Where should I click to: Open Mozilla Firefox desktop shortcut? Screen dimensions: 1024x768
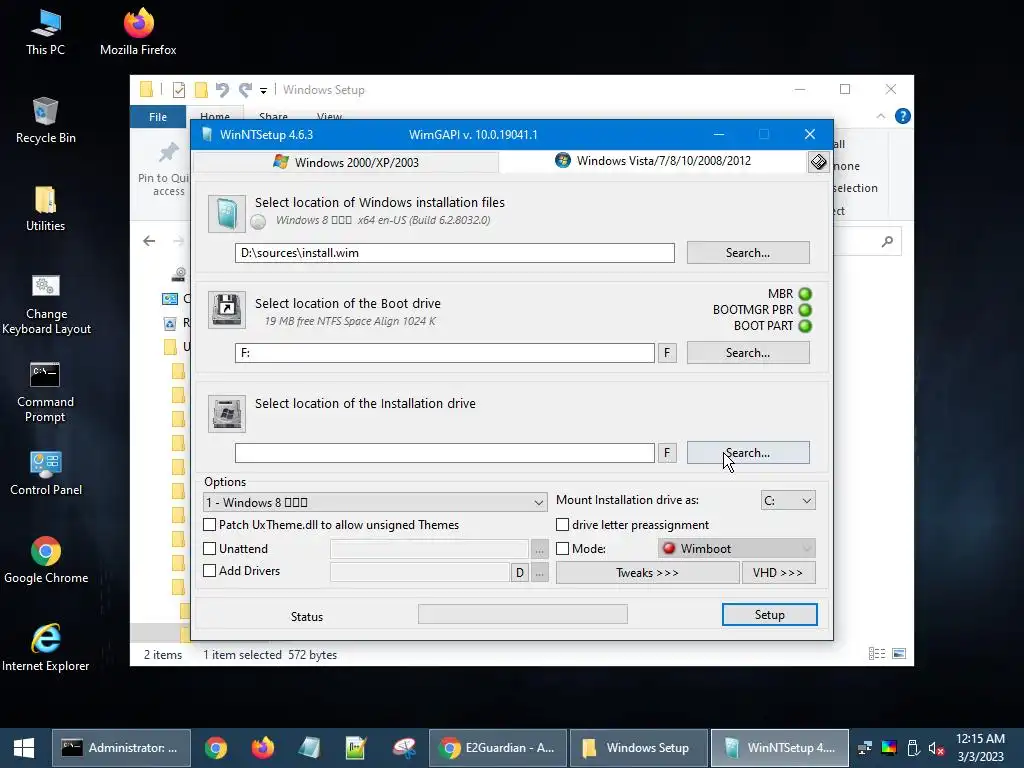tap(138, 33)
